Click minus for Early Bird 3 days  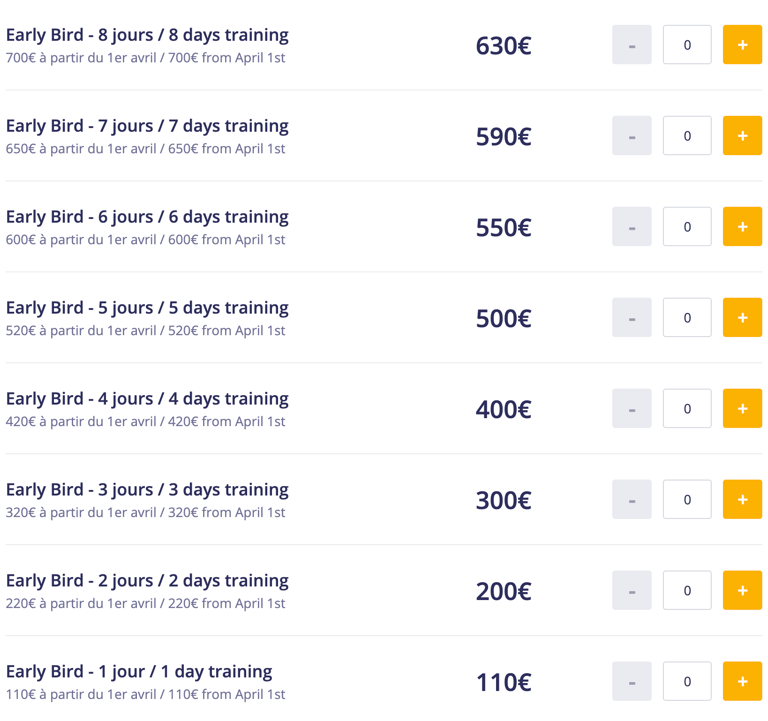(x=632, y=500)
